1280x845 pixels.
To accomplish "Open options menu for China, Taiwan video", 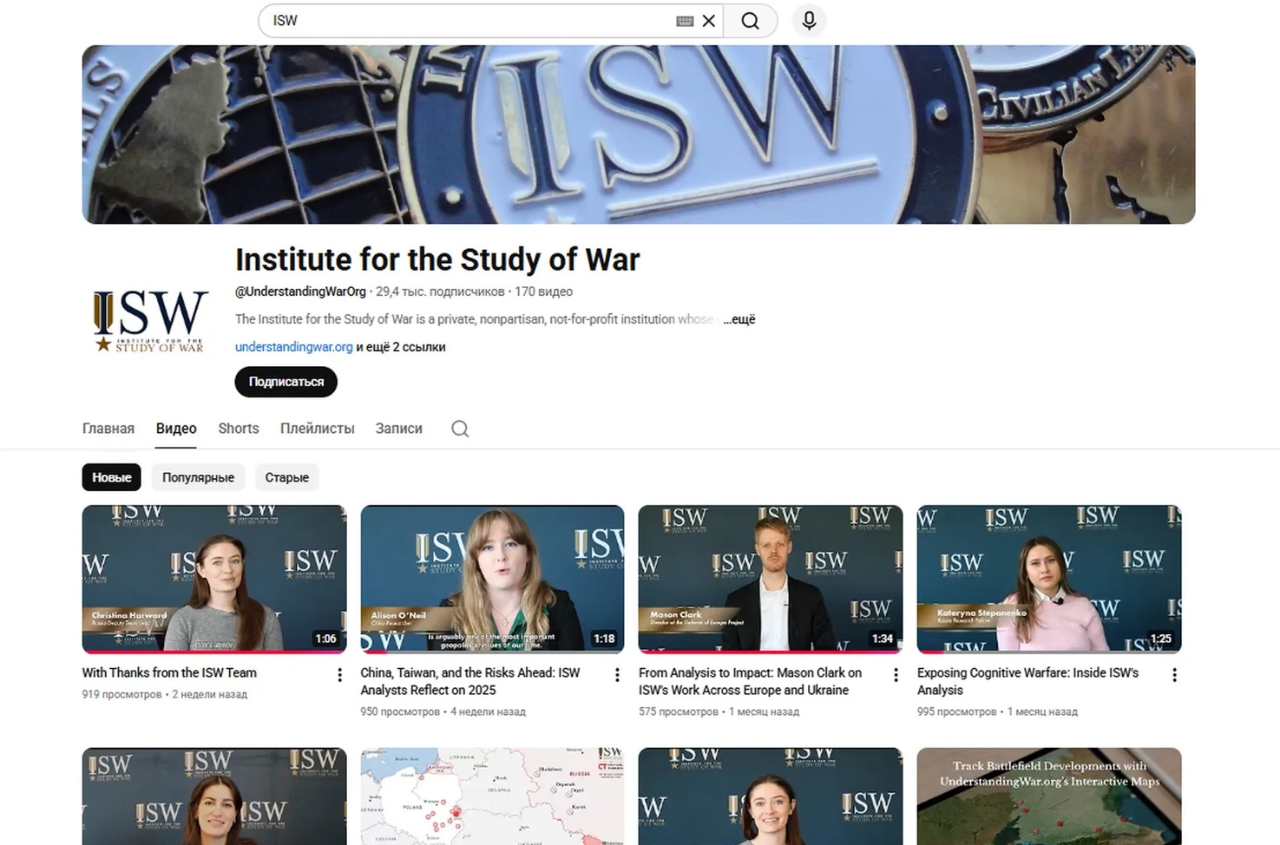I will [x=617, y=675].
